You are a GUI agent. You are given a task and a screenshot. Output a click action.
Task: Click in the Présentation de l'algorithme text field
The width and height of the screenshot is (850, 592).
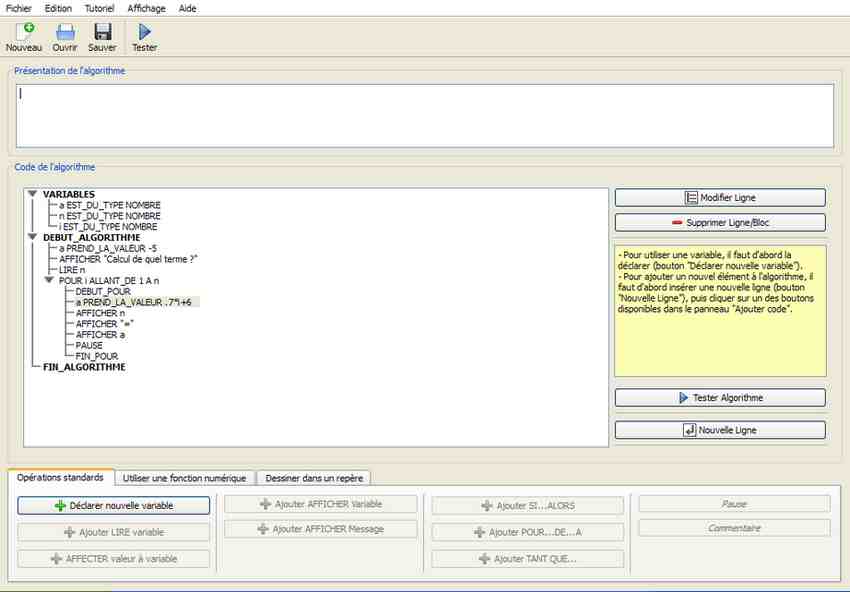(424, 114)
